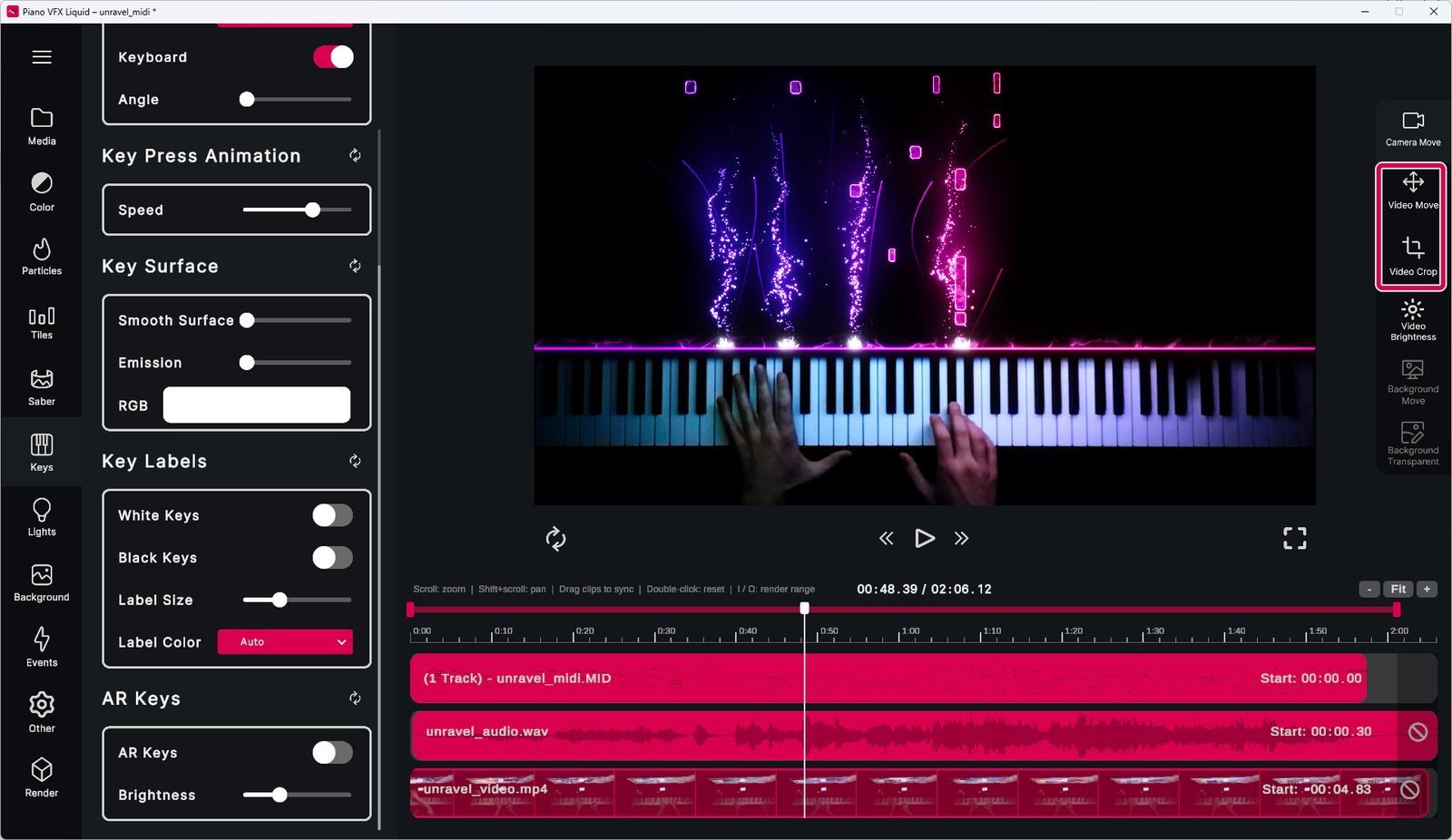Enable Black Keys labels
The width and height of the screenshot is (1452, 840).
(333, 558)
